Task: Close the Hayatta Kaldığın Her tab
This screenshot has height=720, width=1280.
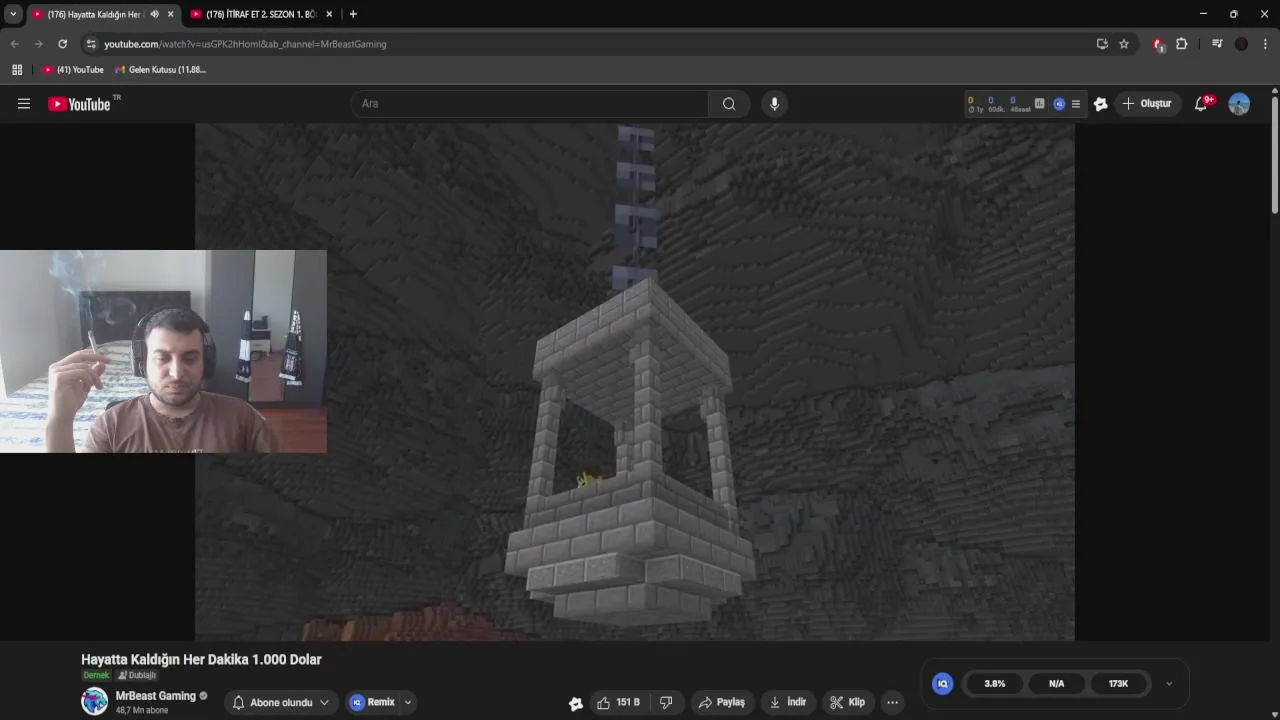Action: click(171, 14)
